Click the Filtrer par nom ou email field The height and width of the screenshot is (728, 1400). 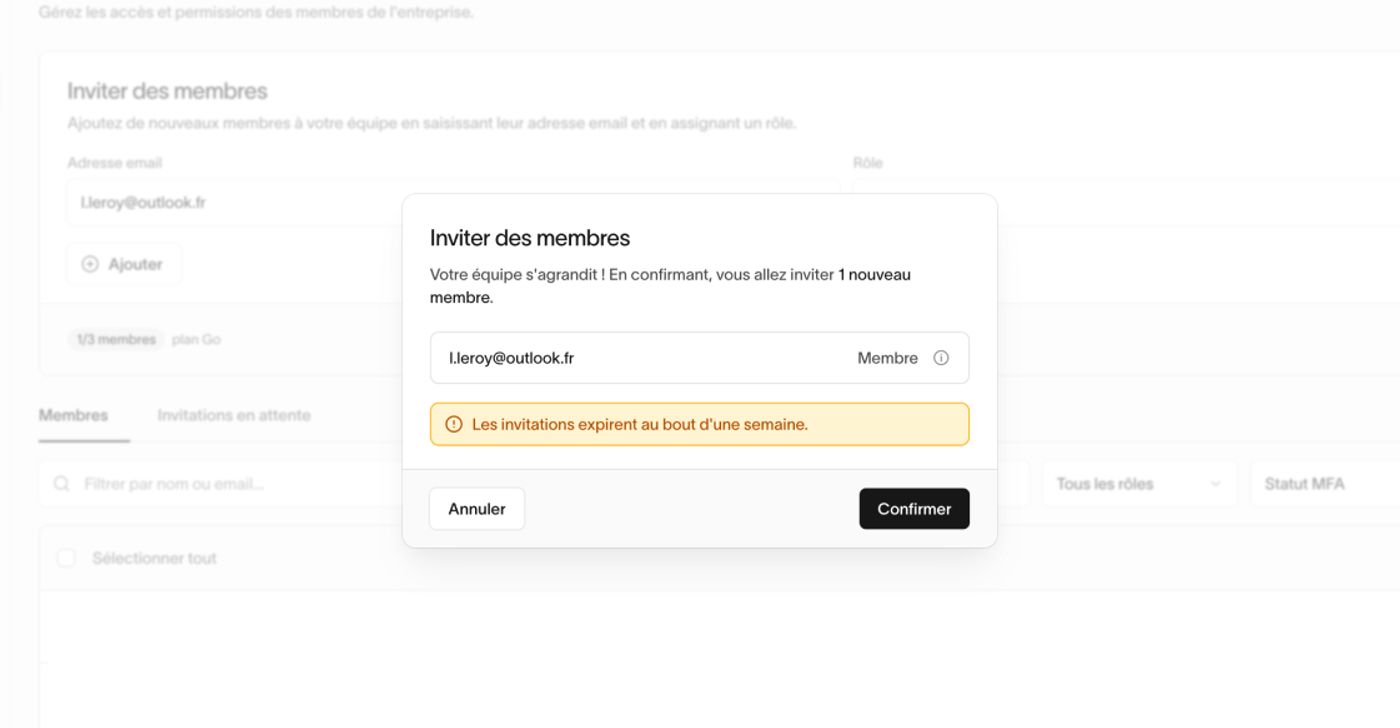pos(220,484)
